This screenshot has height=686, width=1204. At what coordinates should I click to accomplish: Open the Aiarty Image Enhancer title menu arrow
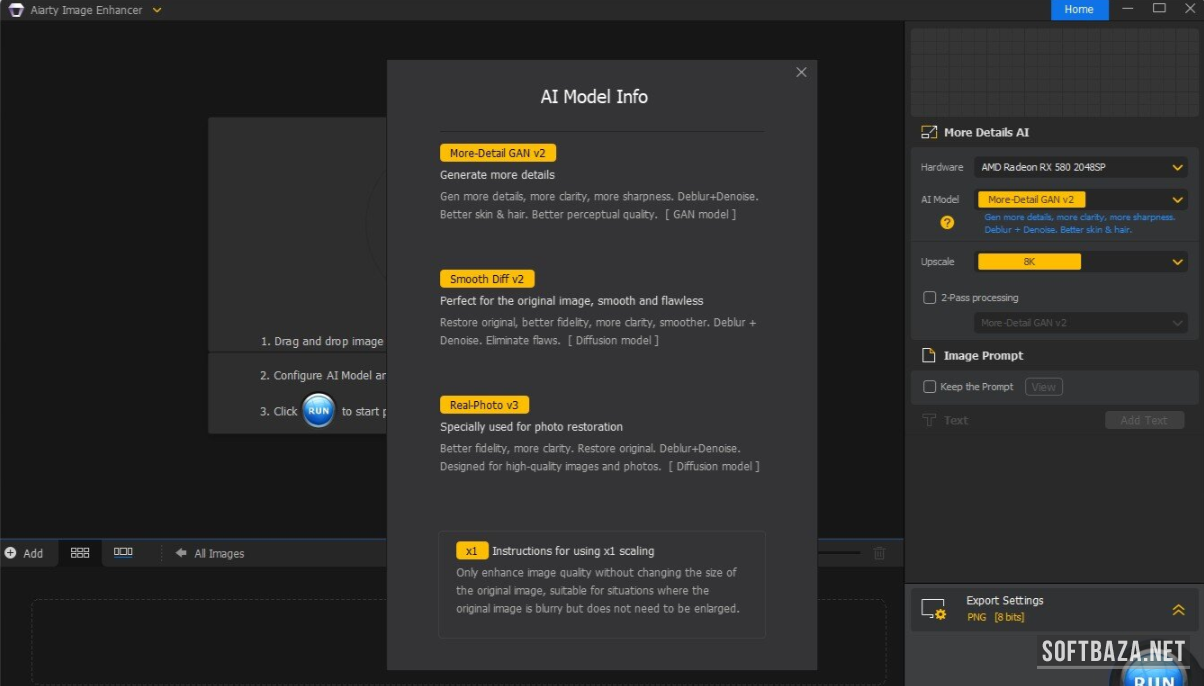tap(157, 10)
